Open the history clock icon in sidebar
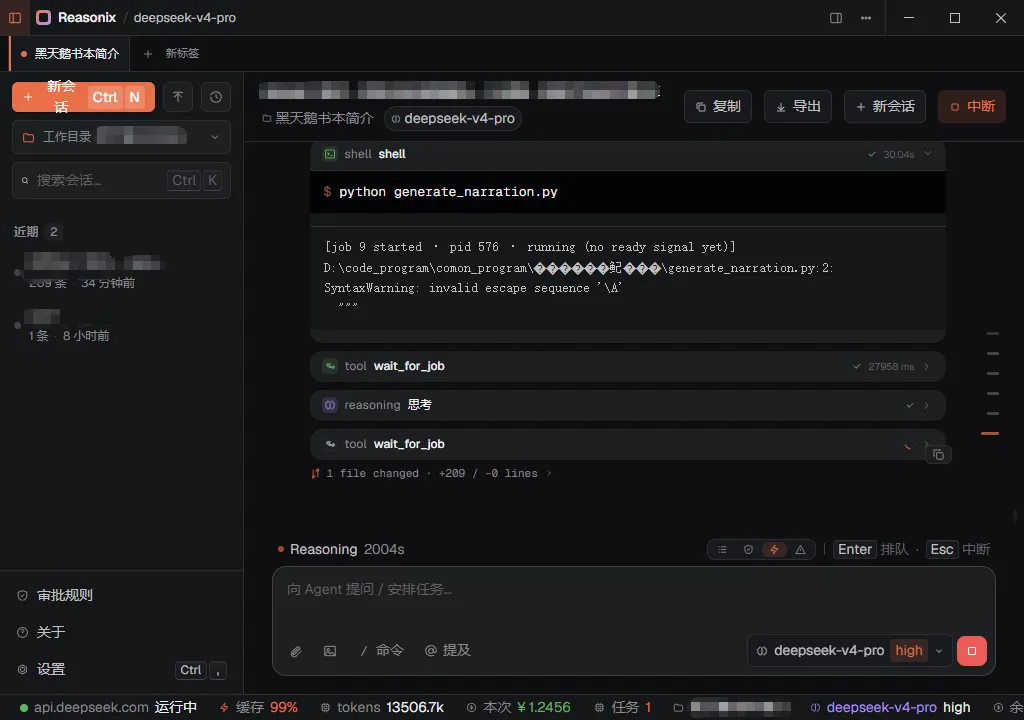 [216, 97]
